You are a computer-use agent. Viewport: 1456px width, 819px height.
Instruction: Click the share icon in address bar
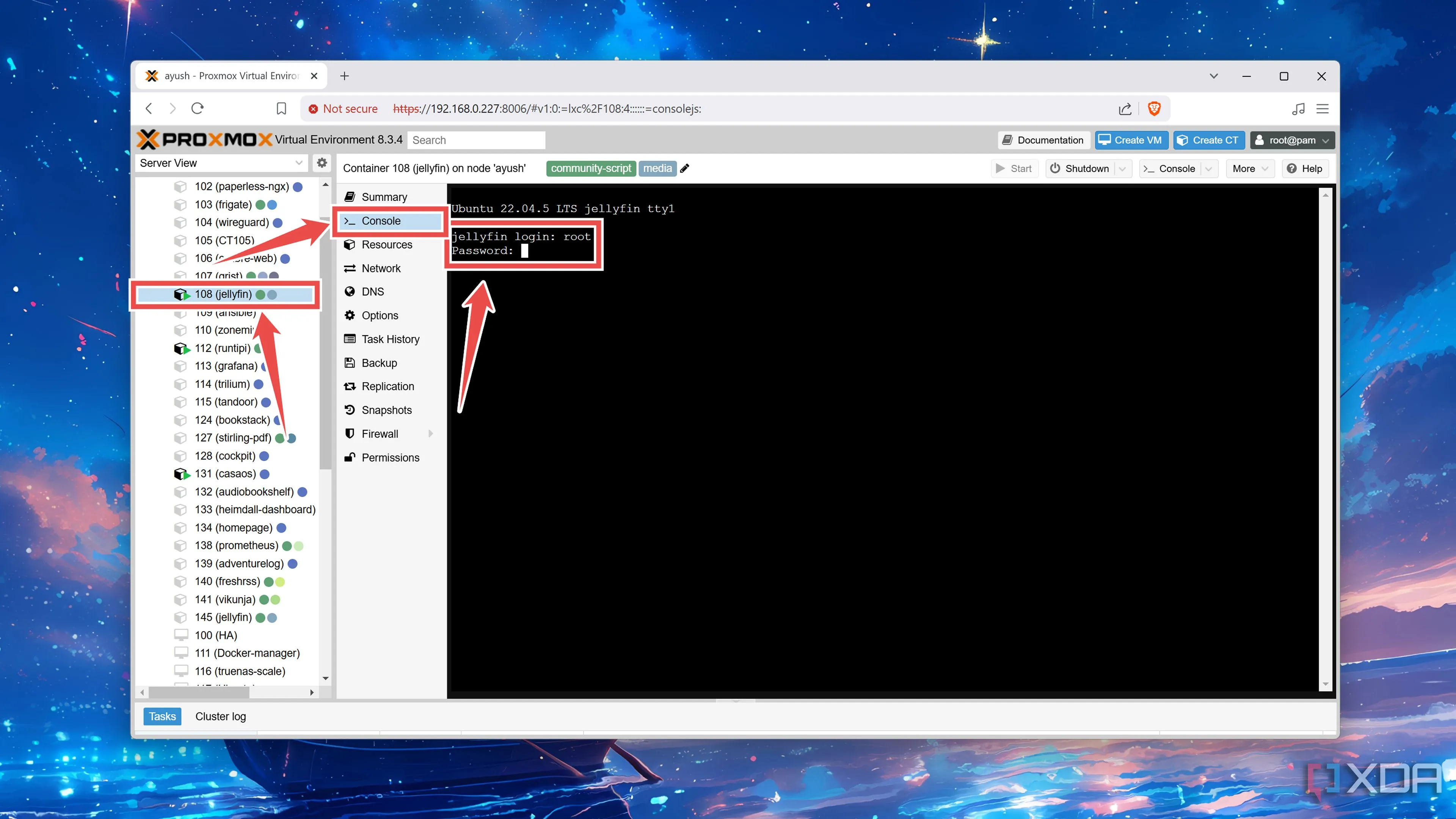[x=1125, y=108]
